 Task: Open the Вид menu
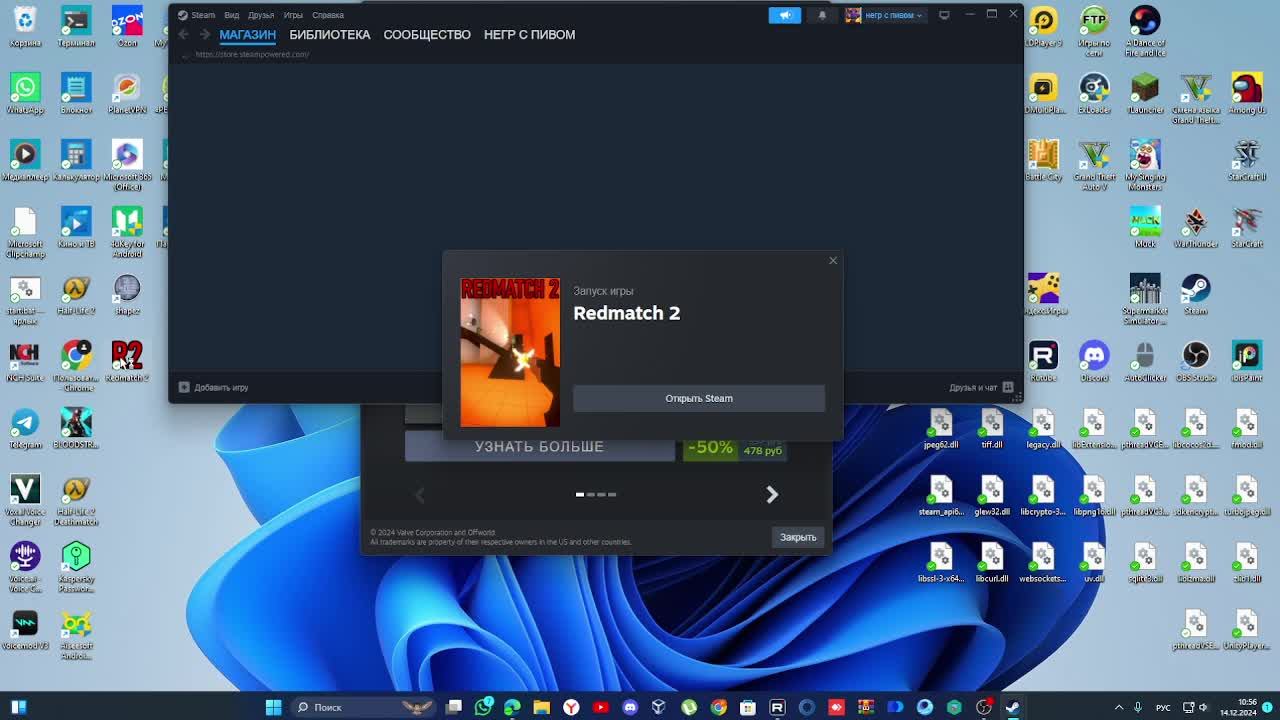tap(231, 15)
